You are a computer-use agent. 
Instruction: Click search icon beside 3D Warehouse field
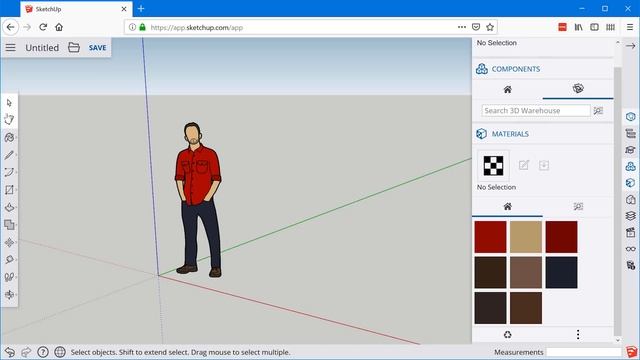tap(598, 111)
